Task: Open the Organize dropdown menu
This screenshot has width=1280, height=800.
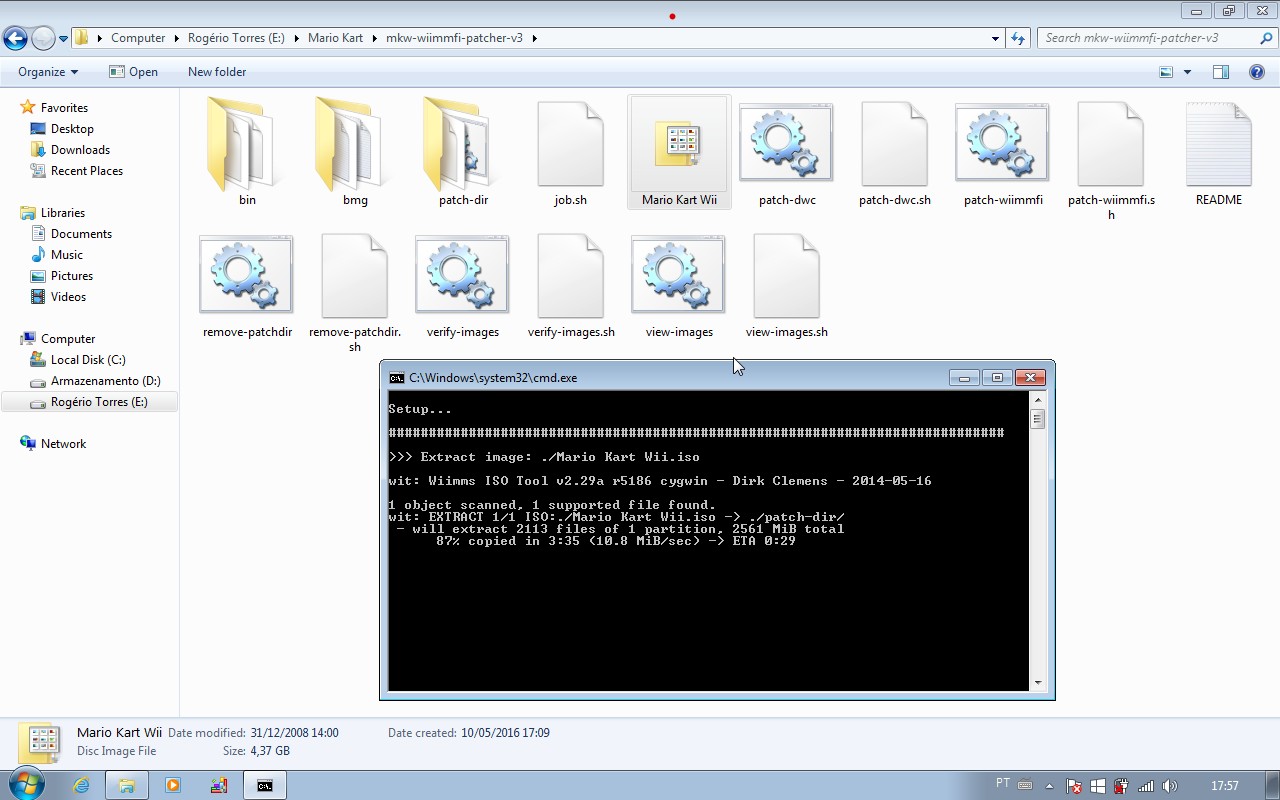Action: (47, 72)
